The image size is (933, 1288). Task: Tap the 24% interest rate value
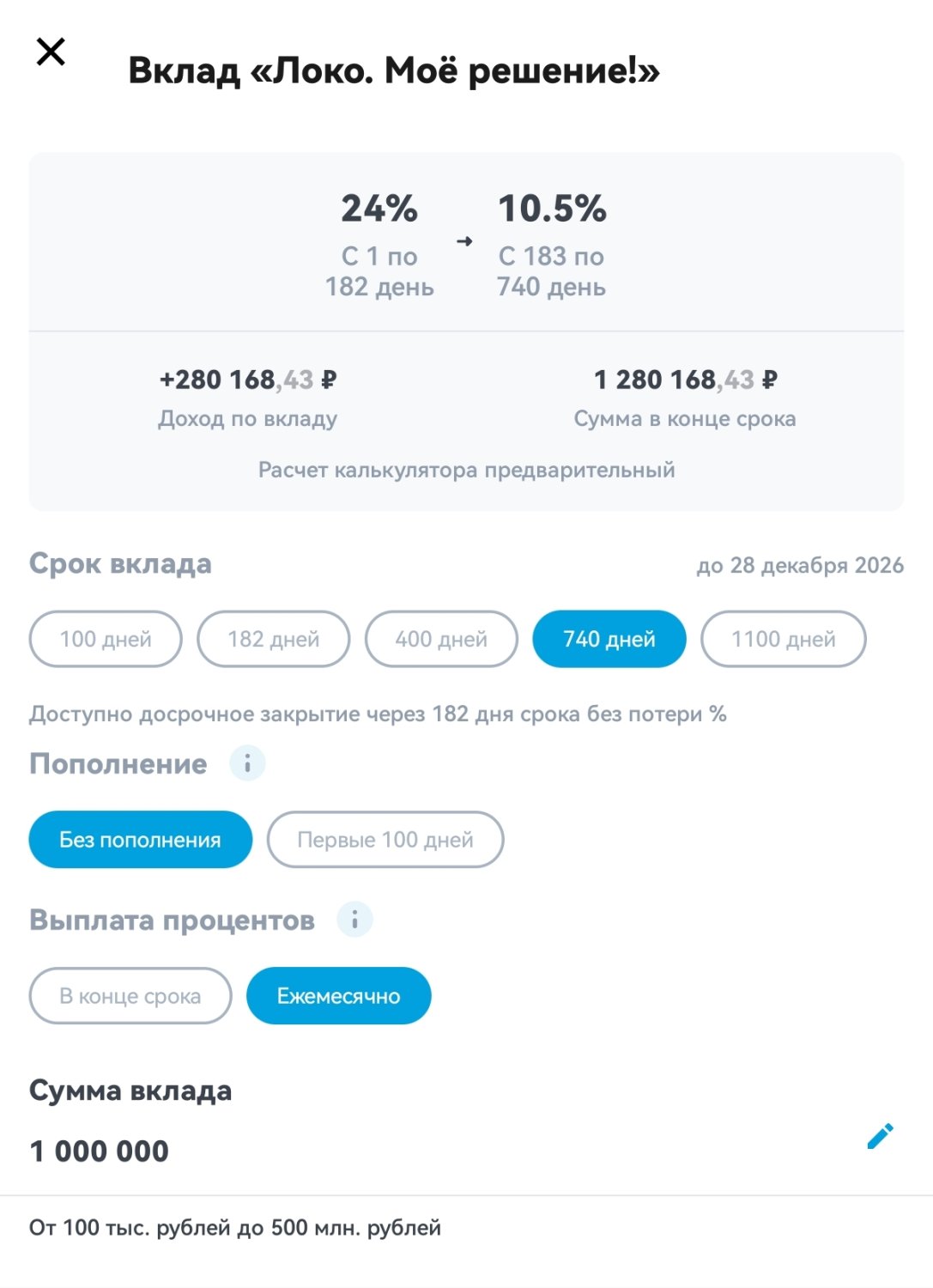(x=379, y=209)
